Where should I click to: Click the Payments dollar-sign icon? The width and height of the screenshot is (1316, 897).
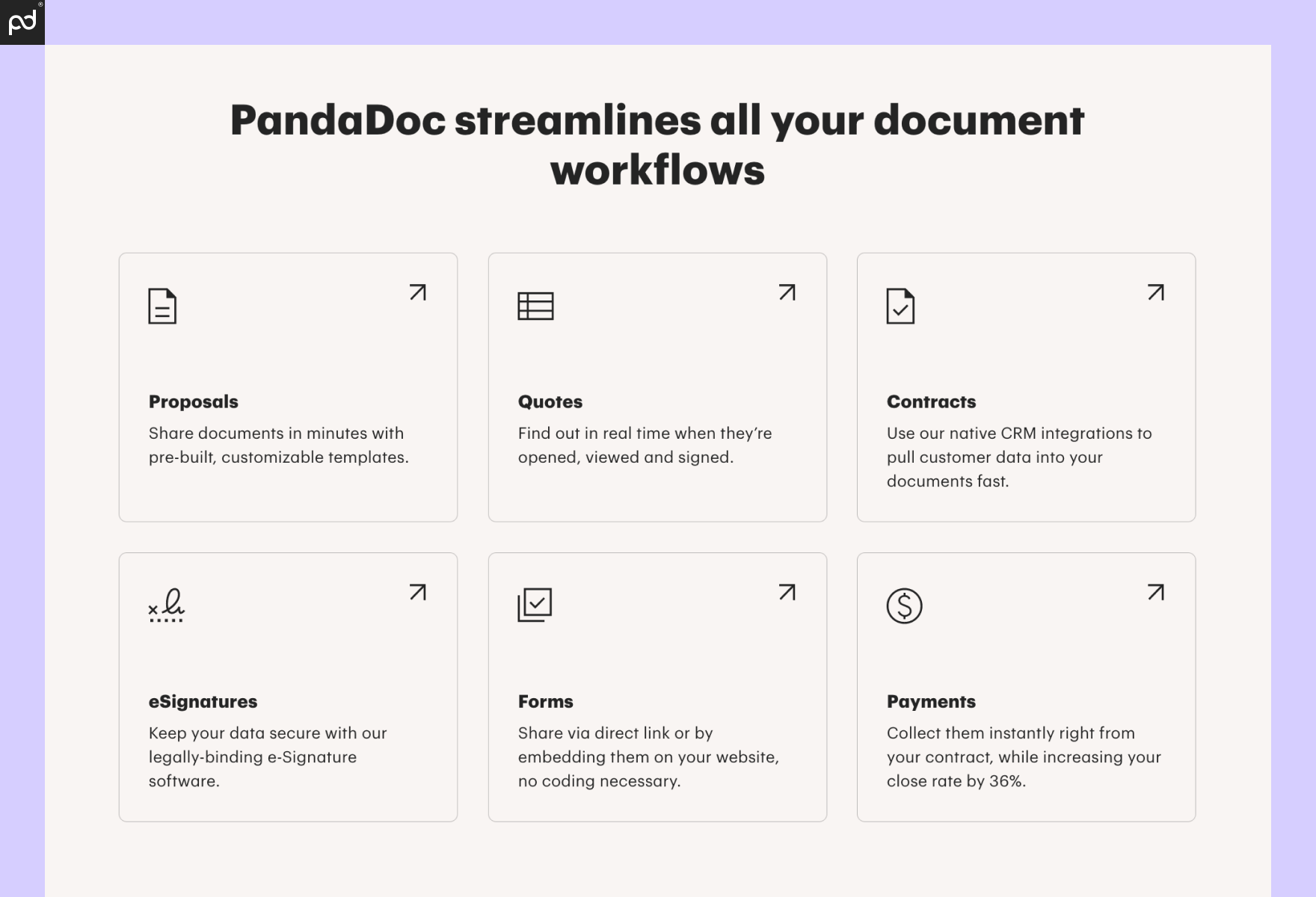coord(904,605)
